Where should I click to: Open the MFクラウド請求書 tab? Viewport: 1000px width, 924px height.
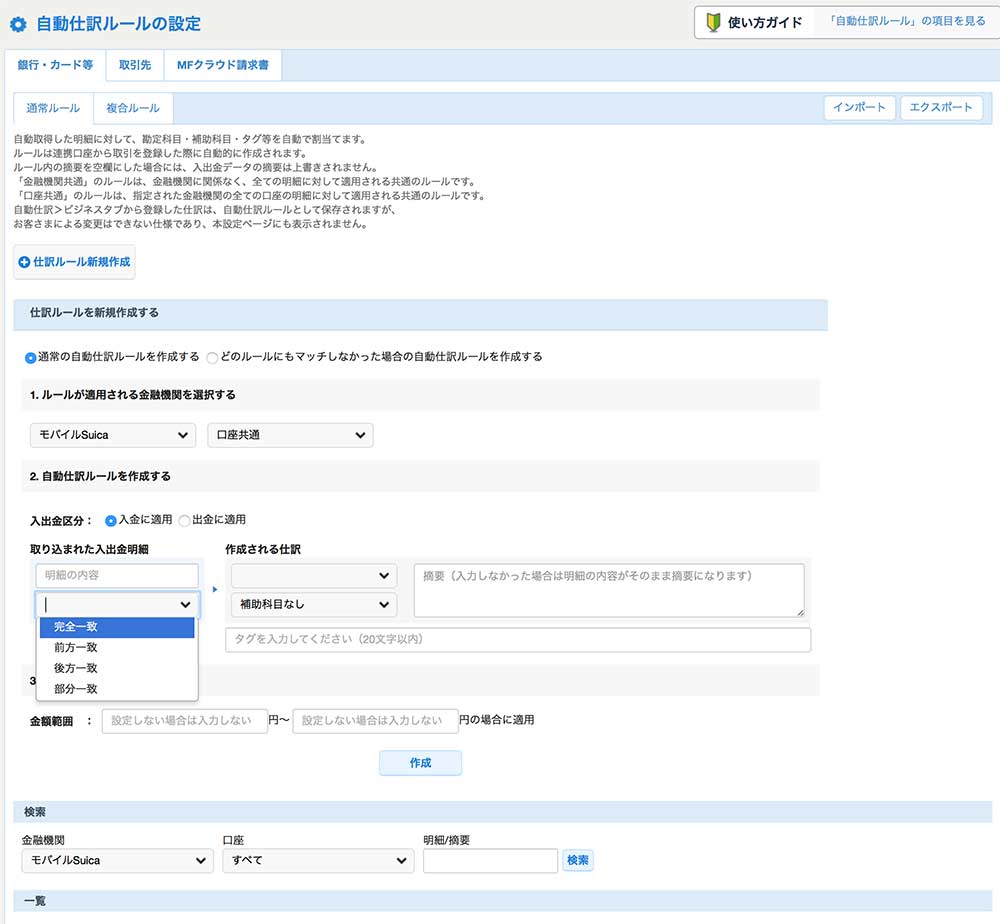222,65
